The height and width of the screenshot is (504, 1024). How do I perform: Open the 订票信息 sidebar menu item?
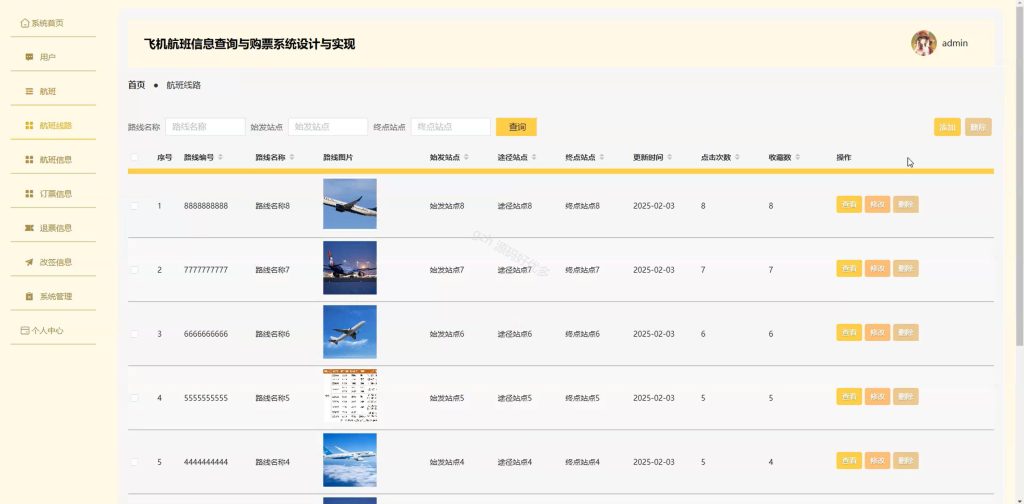(53, 194)
